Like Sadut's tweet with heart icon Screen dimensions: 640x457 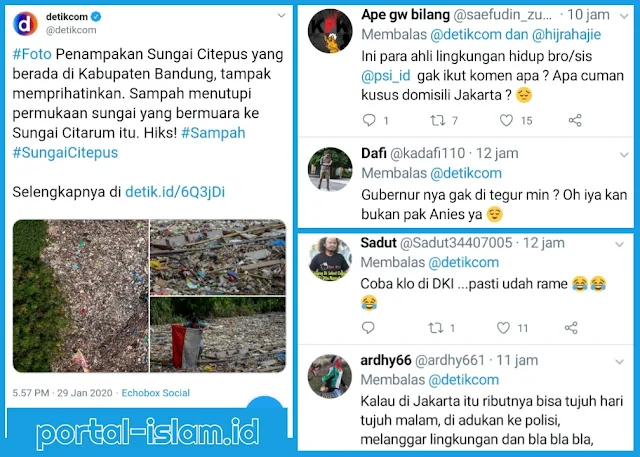coord(503,328)
